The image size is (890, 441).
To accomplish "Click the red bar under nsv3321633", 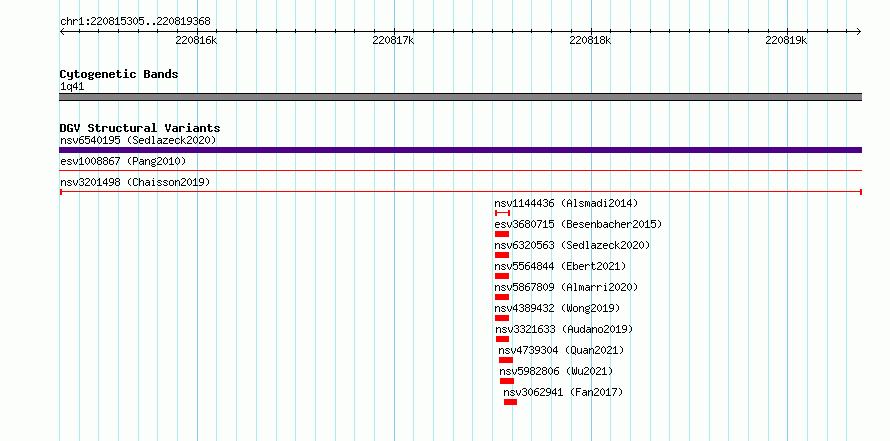I will click(502, 339).
